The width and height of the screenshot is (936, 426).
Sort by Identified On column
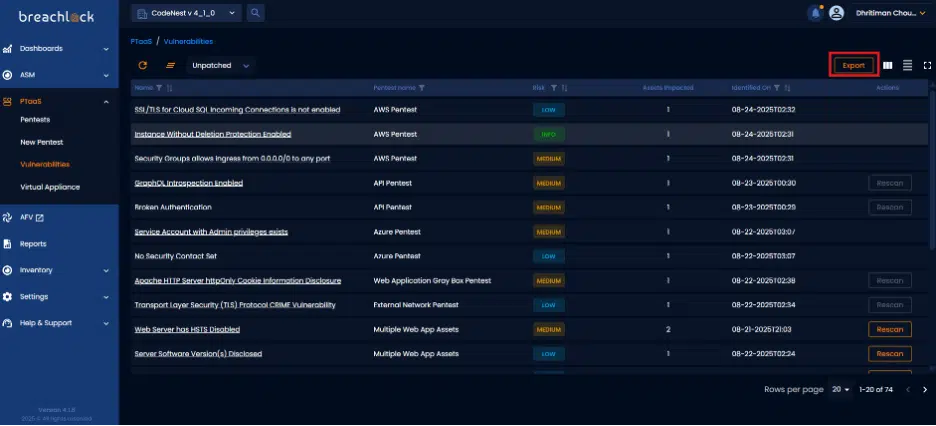(x=787, y=88)
